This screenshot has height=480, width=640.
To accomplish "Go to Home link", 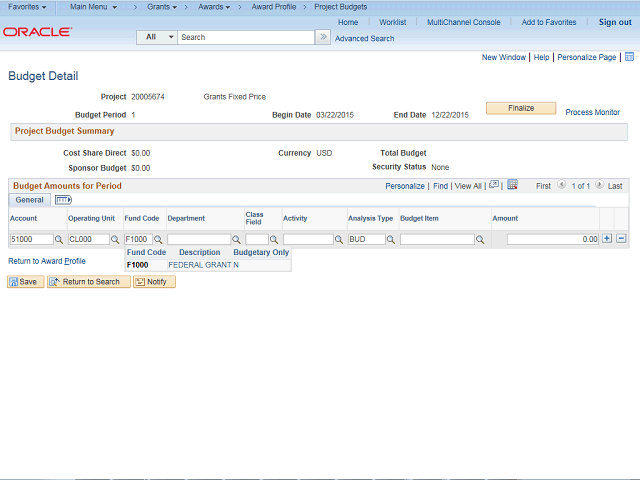I will (348, 22).
